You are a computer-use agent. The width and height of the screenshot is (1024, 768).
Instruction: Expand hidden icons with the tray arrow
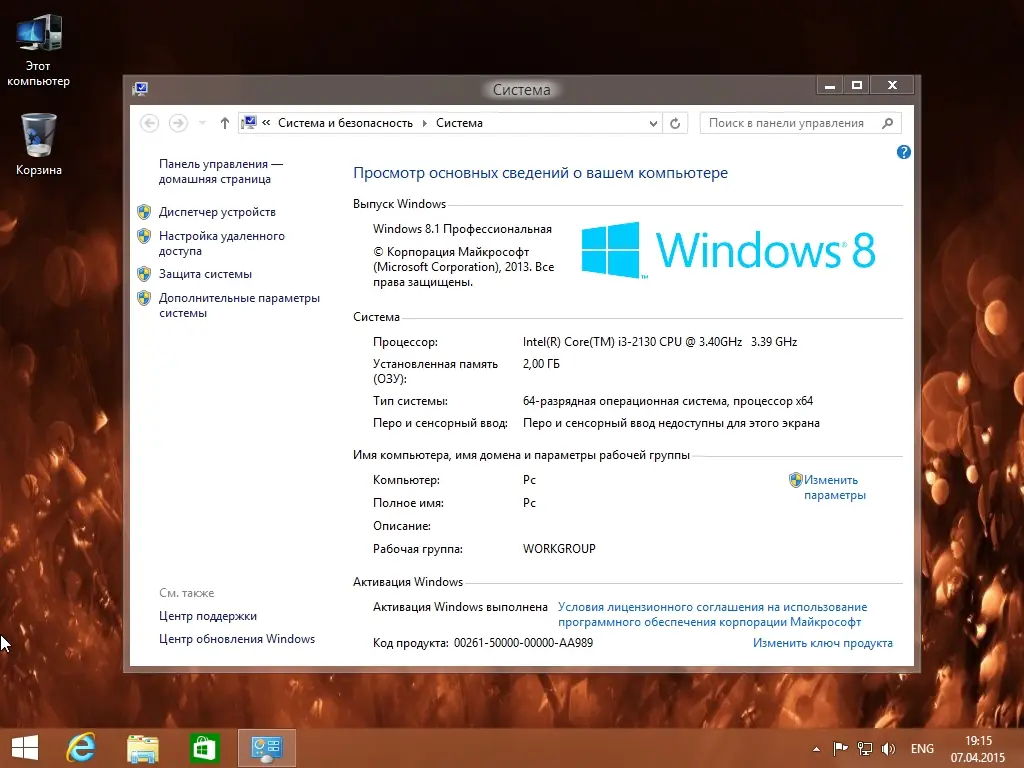pos(815,748)
